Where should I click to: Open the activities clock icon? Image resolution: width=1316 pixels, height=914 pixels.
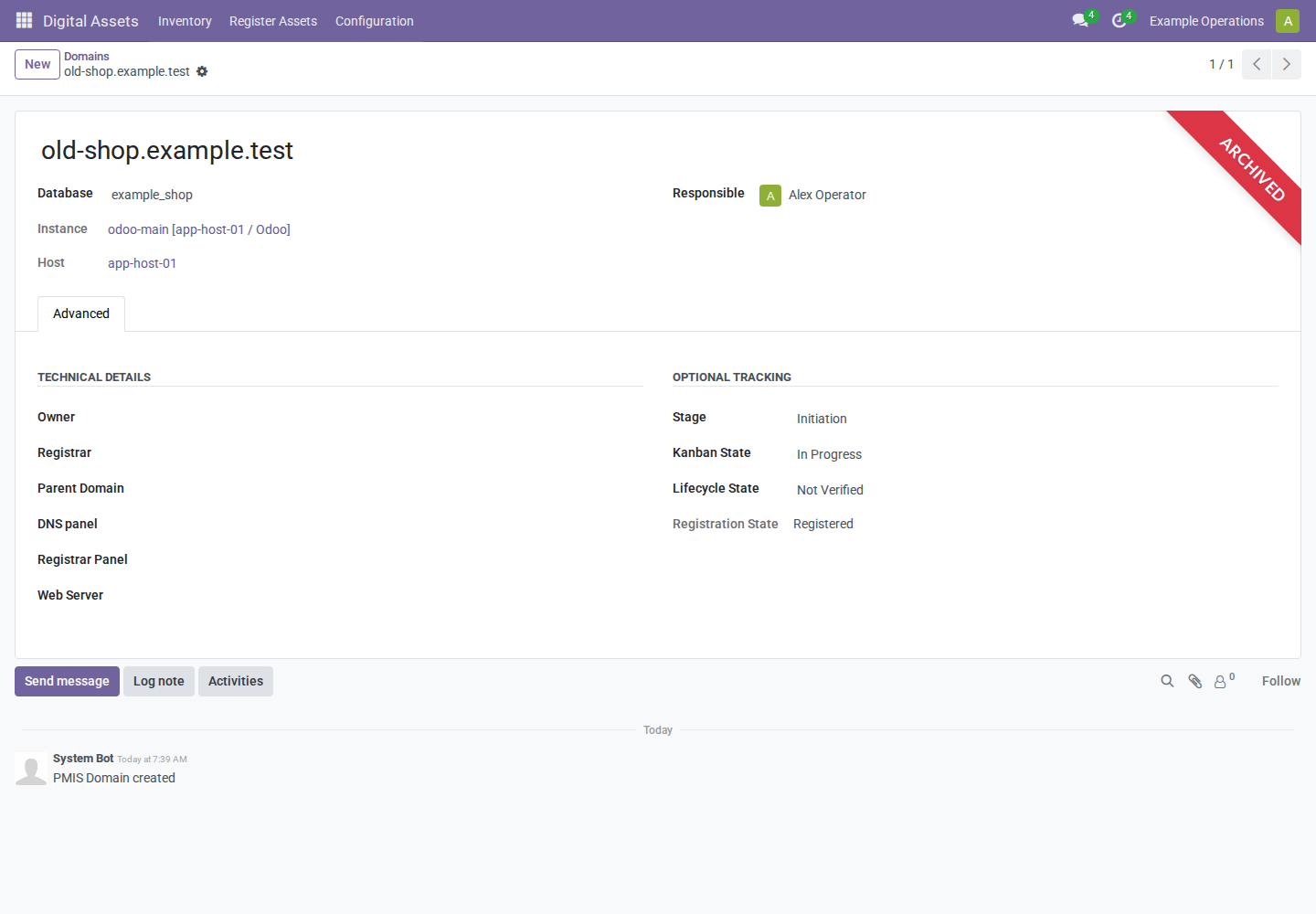(x=1119, y=20)
